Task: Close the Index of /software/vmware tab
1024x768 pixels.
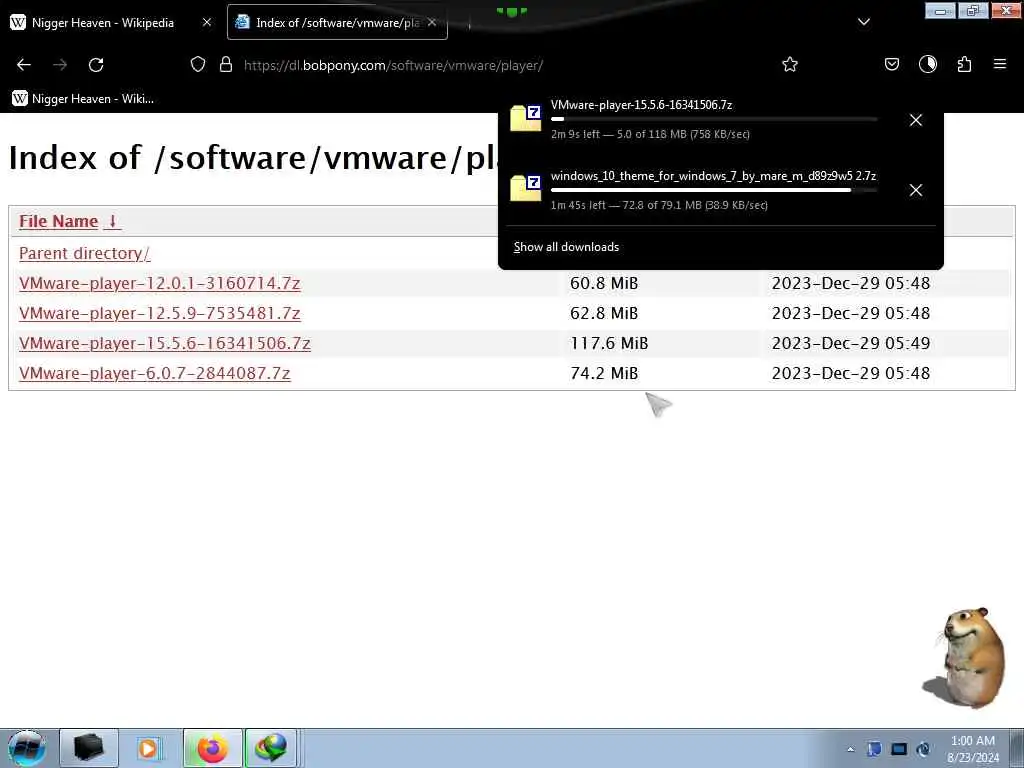Action: (432, 22)
